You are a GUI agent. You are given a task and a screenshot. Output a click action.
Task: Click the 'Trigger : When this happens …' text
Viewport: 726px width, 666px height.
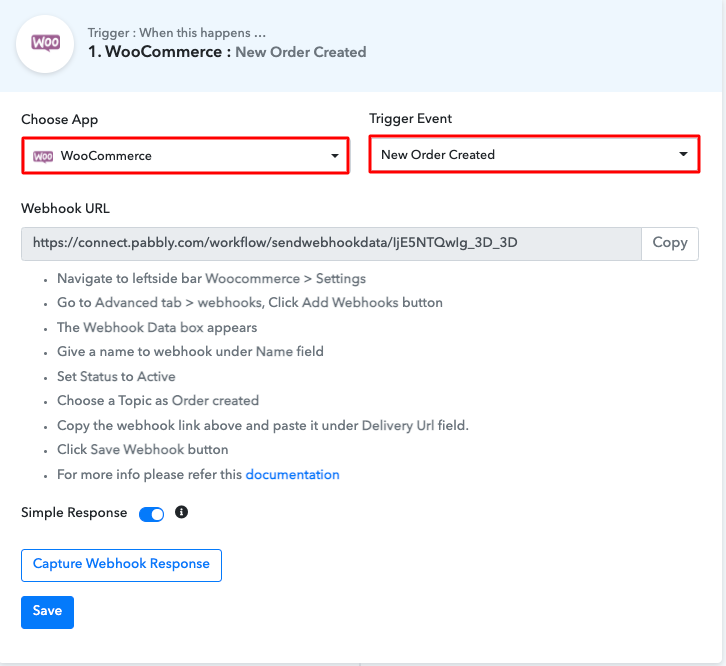(x=177, y=32)
